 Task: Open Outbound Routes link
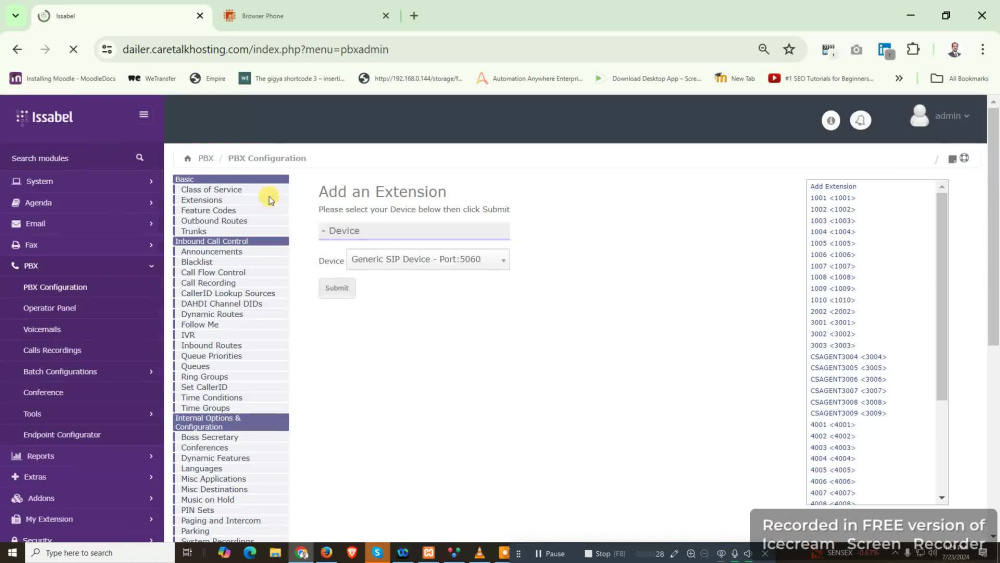coord(214,221)
